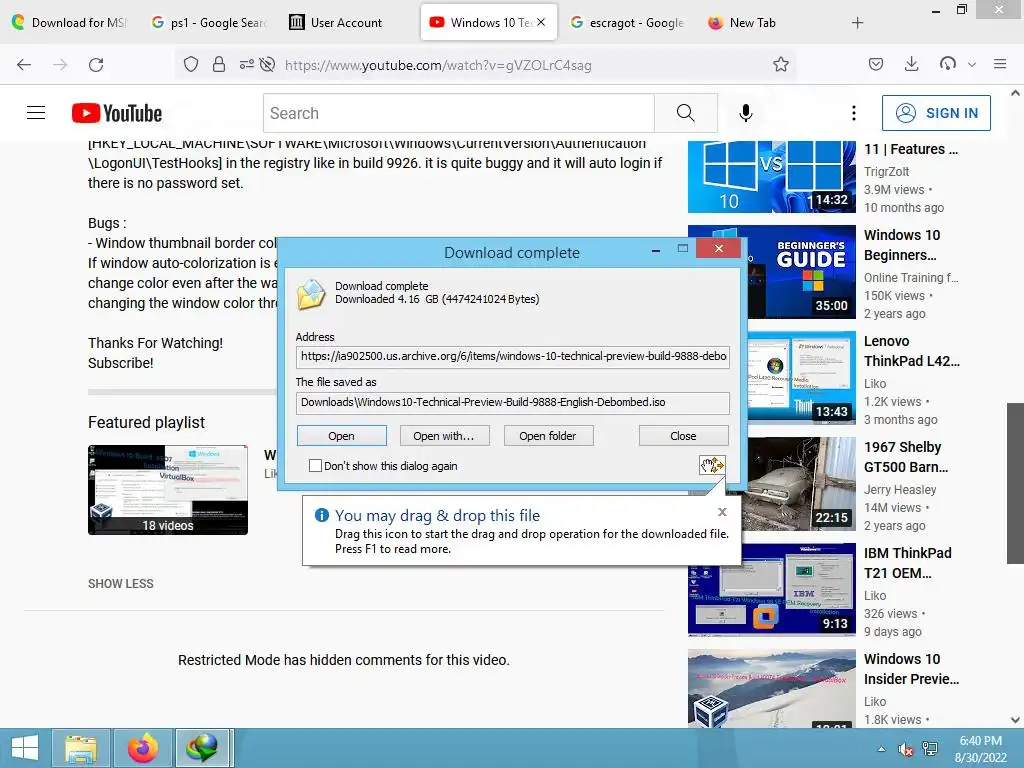Open File Explorer from the taskbar
Image resolution: width=1024 pixels, height=768 pixels.
click(80, 748)
